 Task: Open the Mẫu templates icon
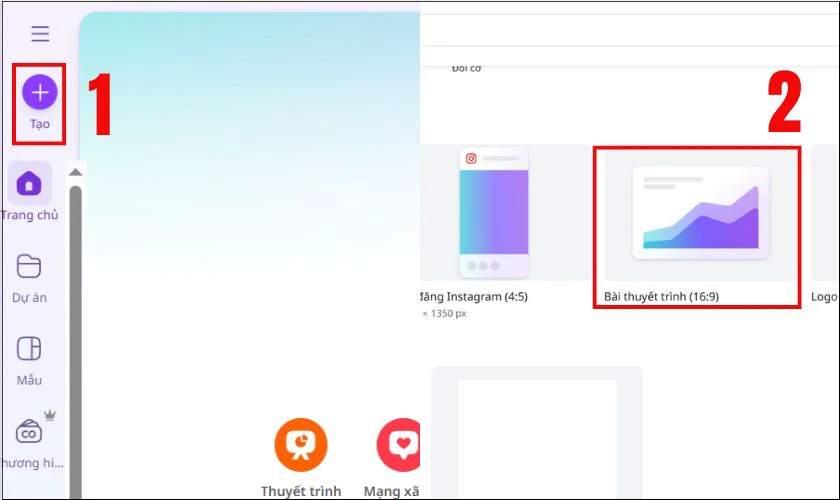29,349
